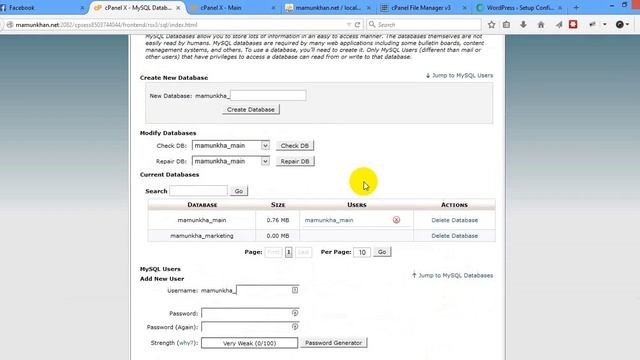Focus the New Database name field
The width and height of the screenshot is (640, 360).
click(268, 96)
